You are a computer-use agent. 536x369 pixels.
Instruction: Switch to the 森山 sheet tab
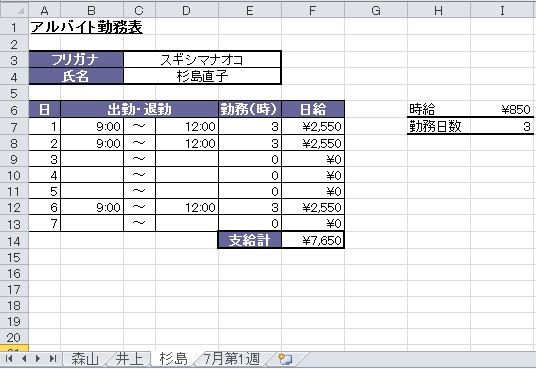85,359
